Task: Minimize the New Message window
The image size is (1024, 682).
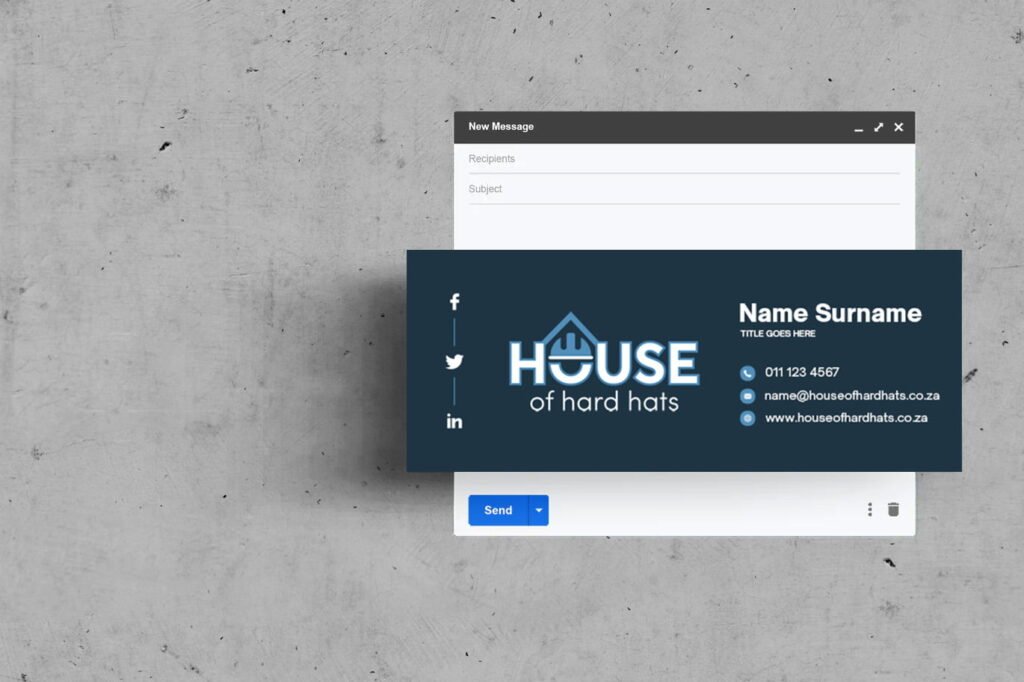Action: click(858, 128)
